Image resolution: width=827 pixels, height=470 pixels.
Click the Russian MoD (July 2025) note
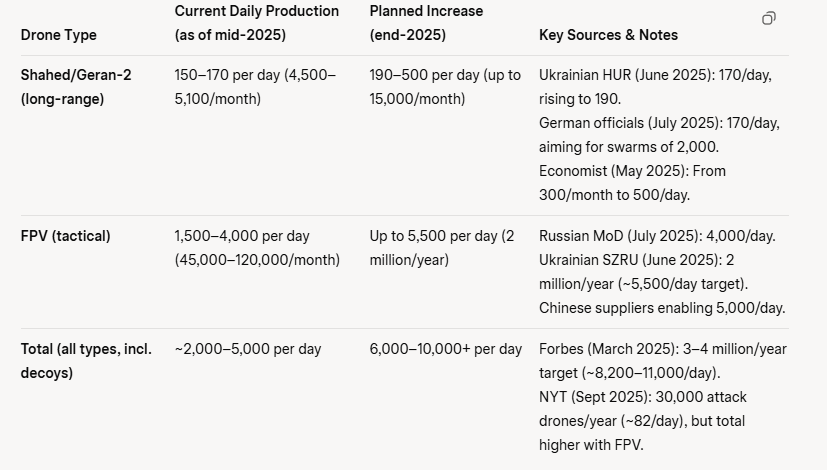(657, 236)
